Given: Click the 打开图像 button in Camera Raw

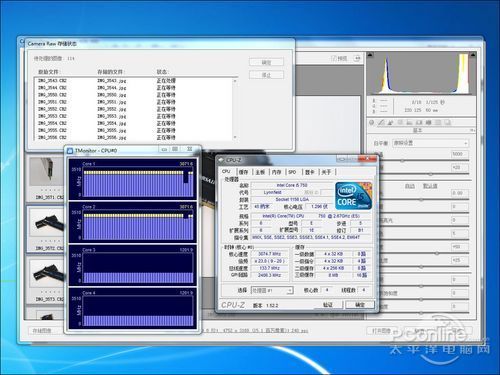Looking at the screenshot, I should point(382,331).
